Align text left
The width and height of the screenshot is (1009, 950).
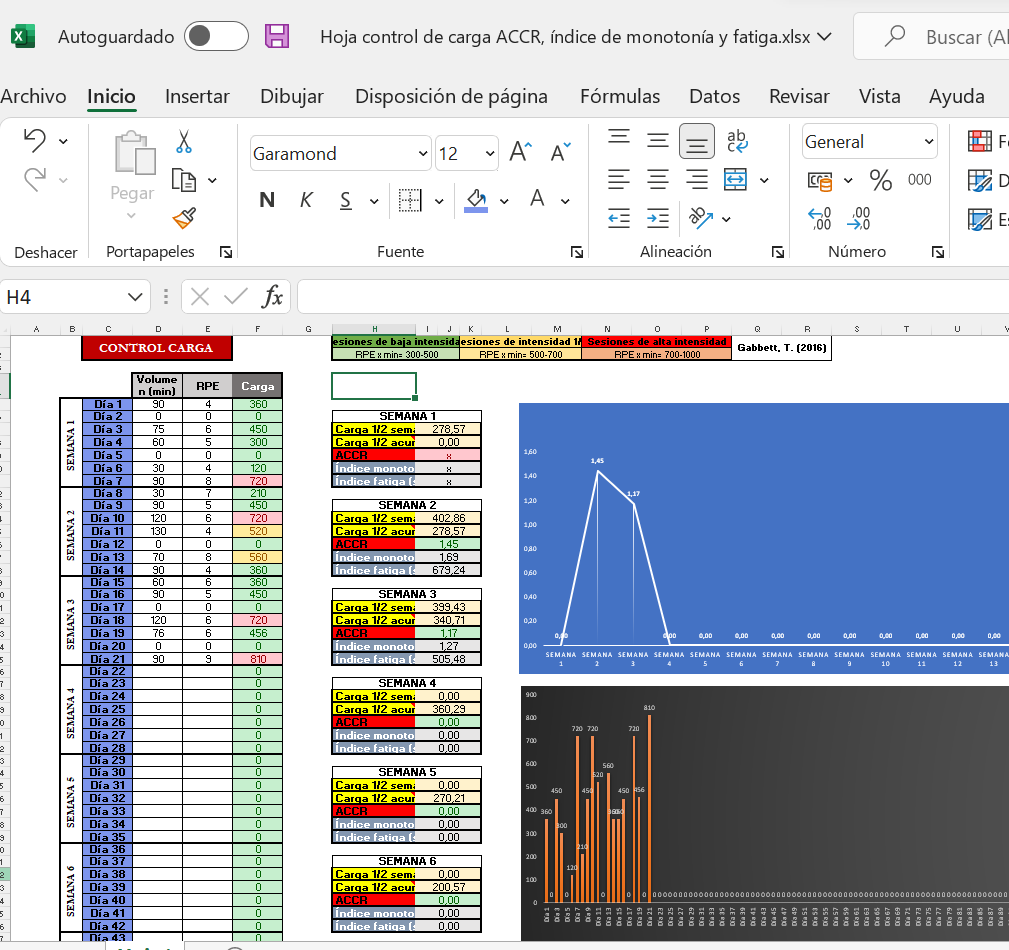click(619, 180)
